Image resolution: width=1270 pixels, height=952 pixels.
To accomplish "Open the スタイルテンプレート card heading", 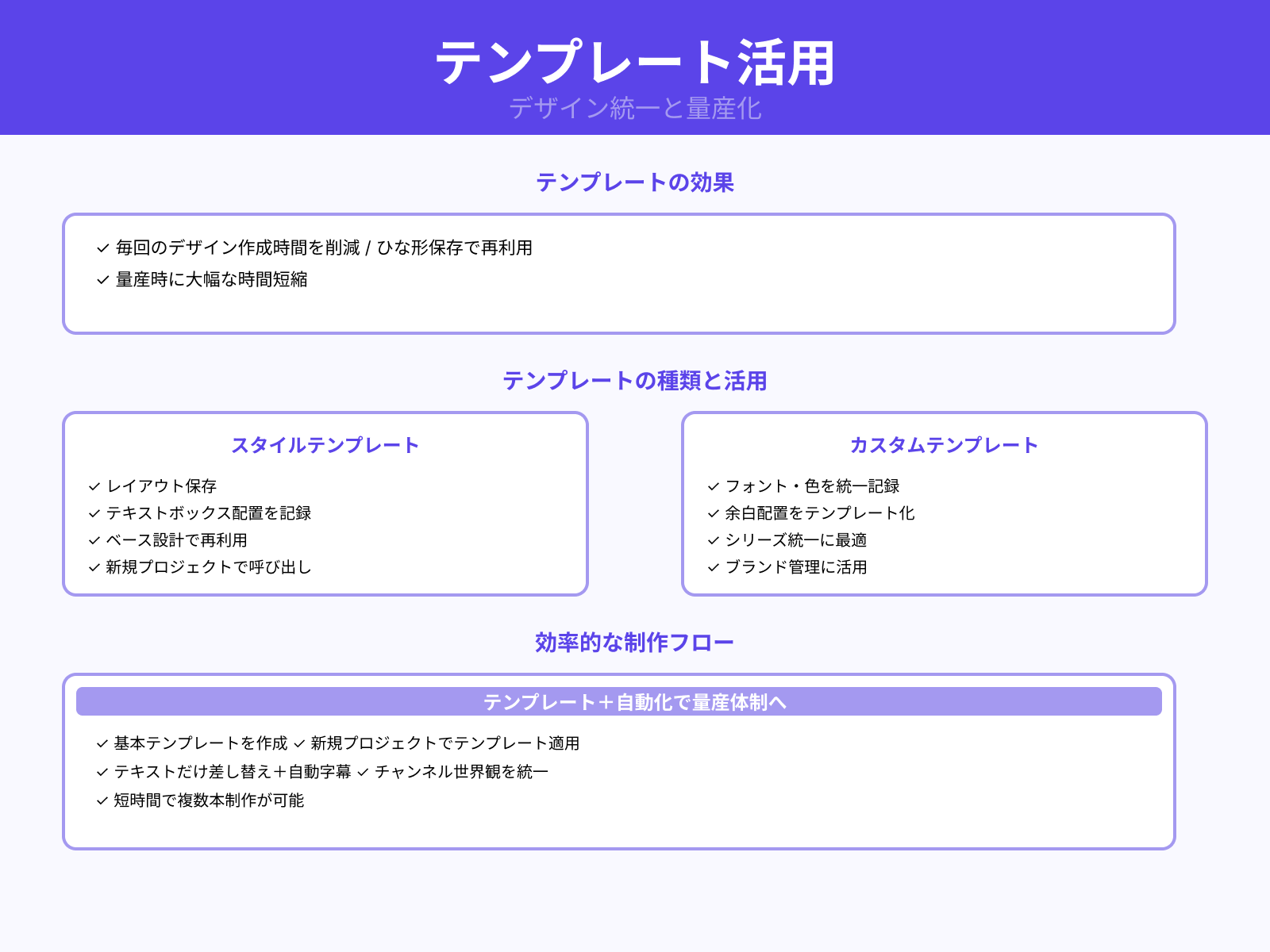I will coord(325,445).
